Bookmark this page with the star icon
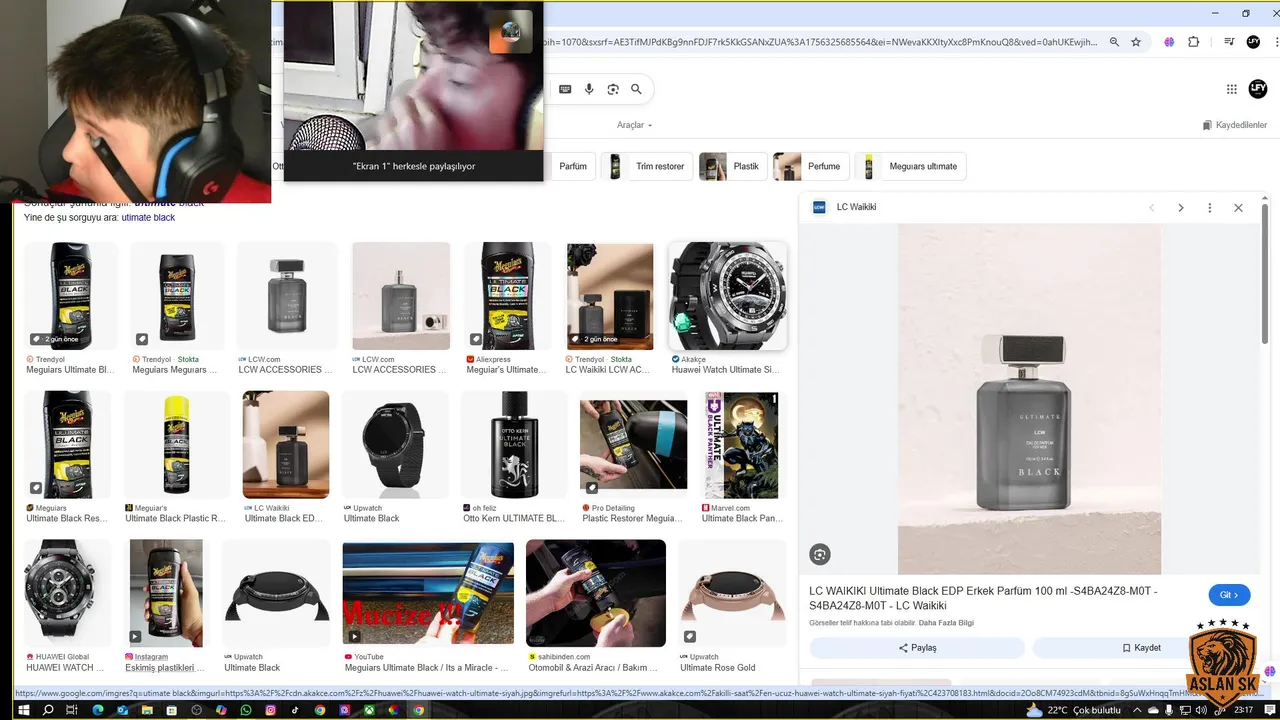This screenshot has width=1280, height=720. [1136, 42]
